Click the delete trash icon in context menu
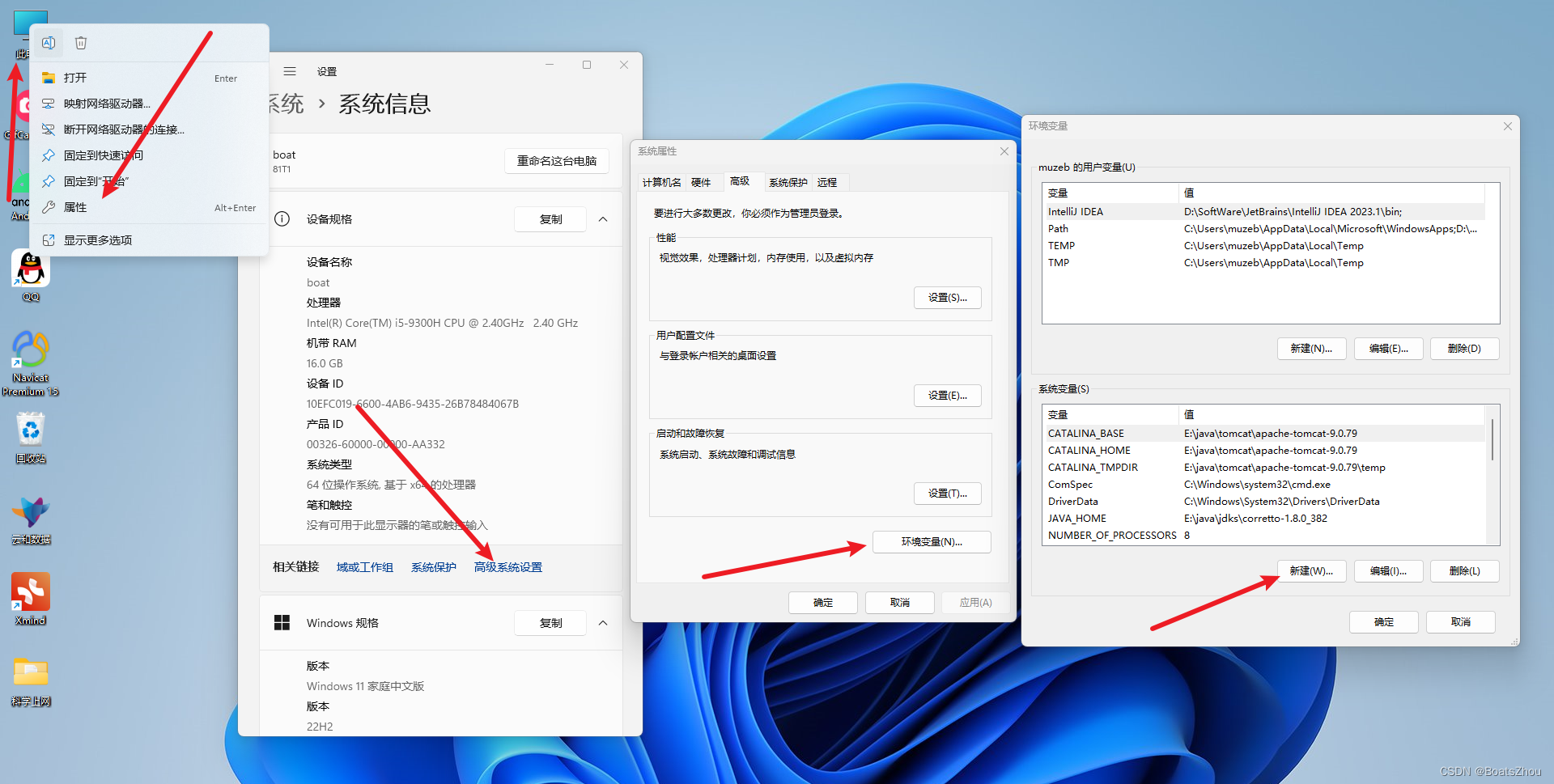The height and width of the screenshot is (784, 1554). coord(81,43)
